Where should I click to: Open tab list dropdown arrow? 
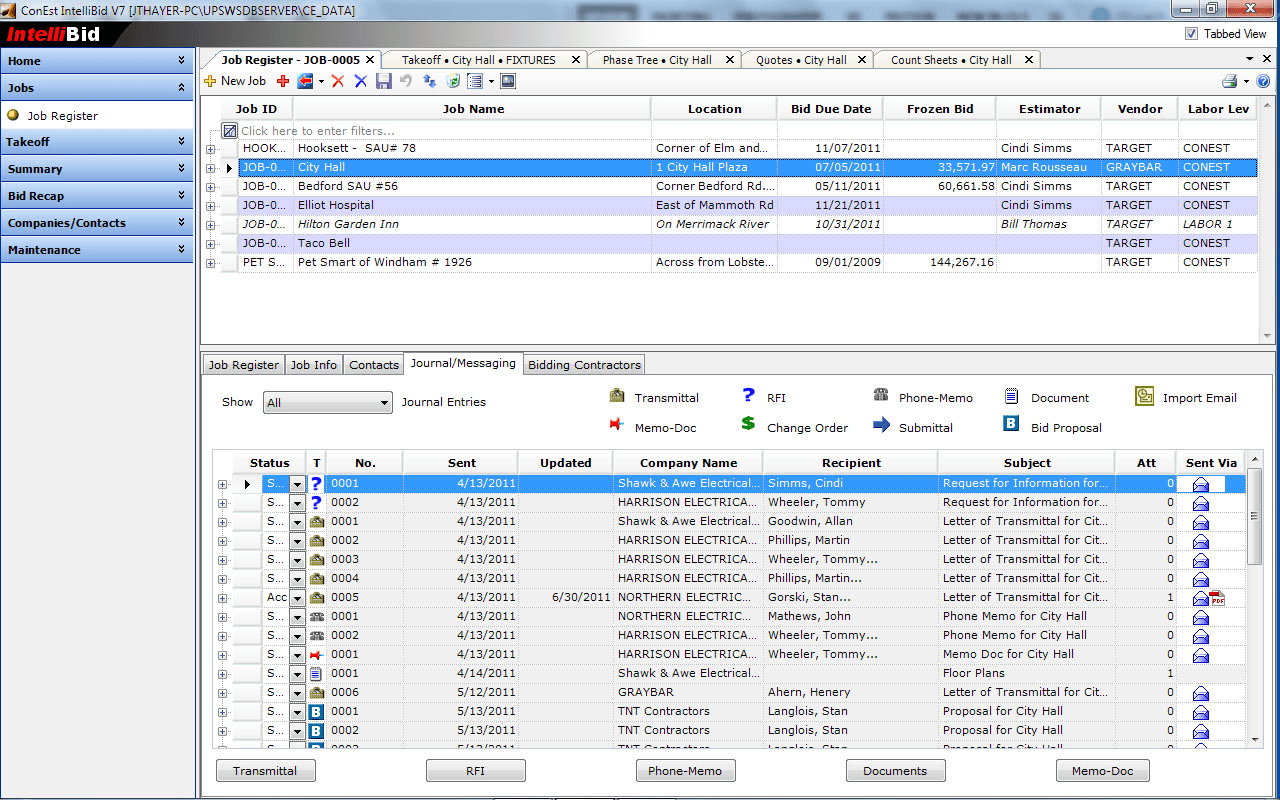1250,60
